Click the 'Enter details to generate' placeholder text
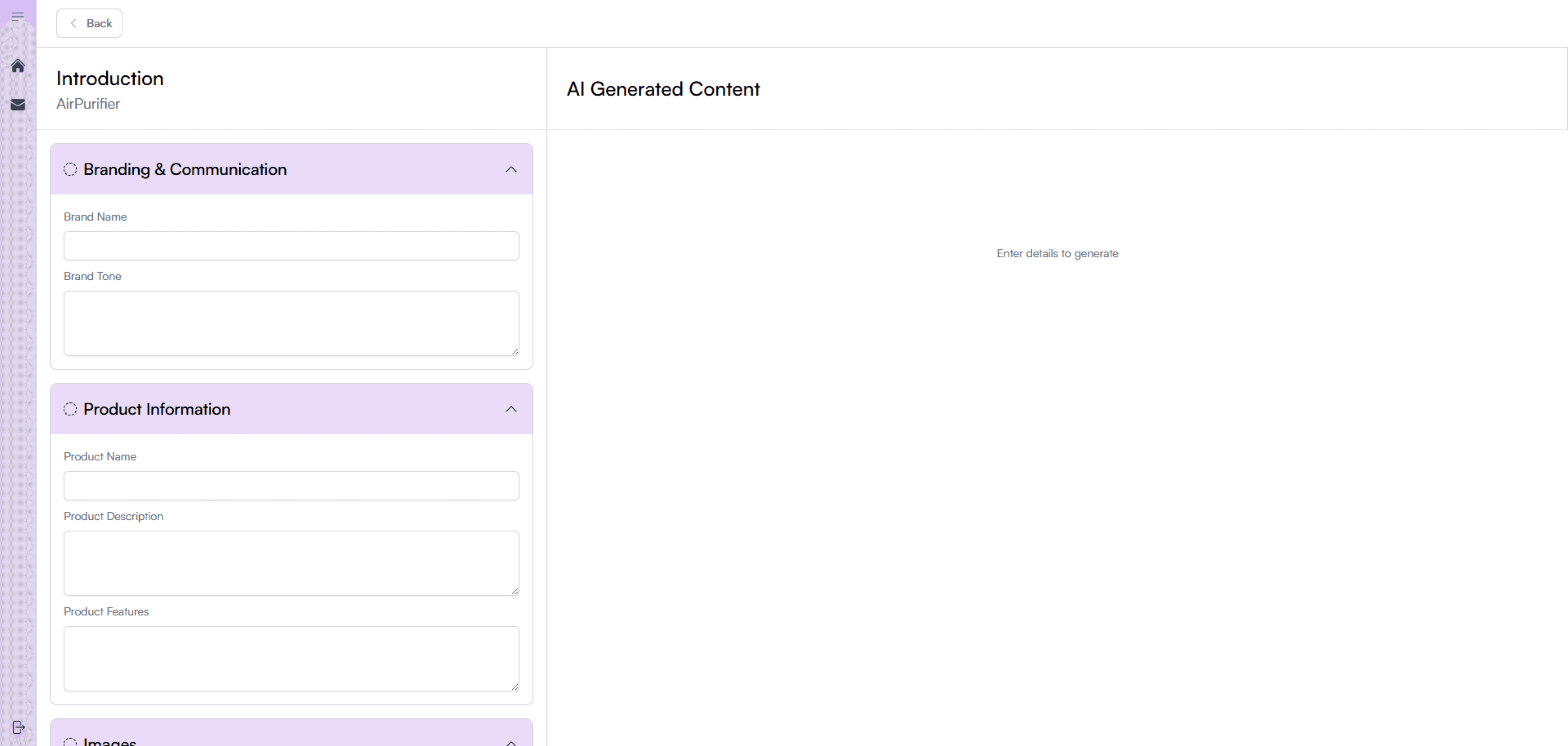 [x=1057, y=254]
